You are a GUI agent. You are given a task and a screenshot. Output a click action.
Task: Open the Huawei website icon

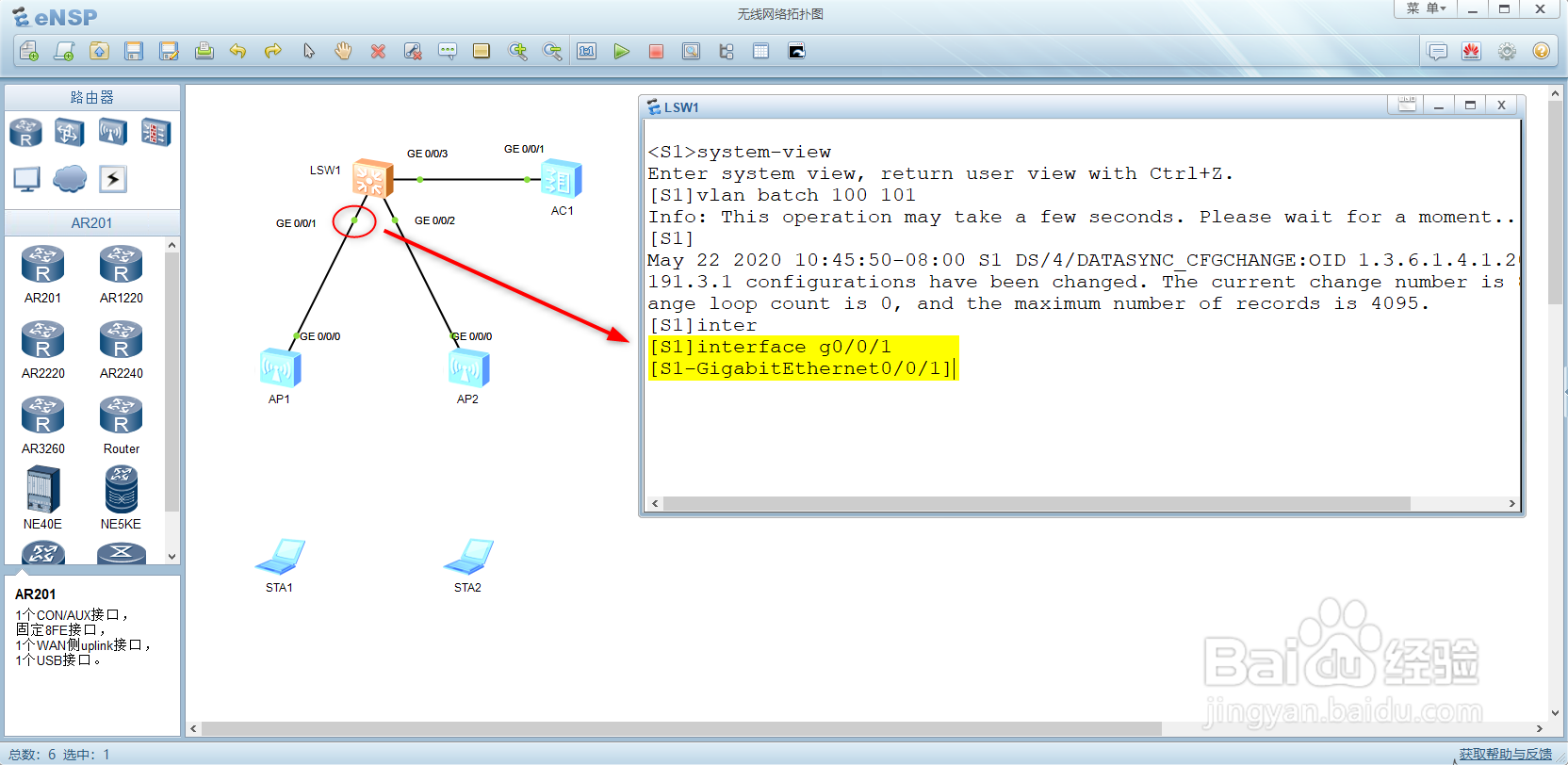(x=1472, y=51)
